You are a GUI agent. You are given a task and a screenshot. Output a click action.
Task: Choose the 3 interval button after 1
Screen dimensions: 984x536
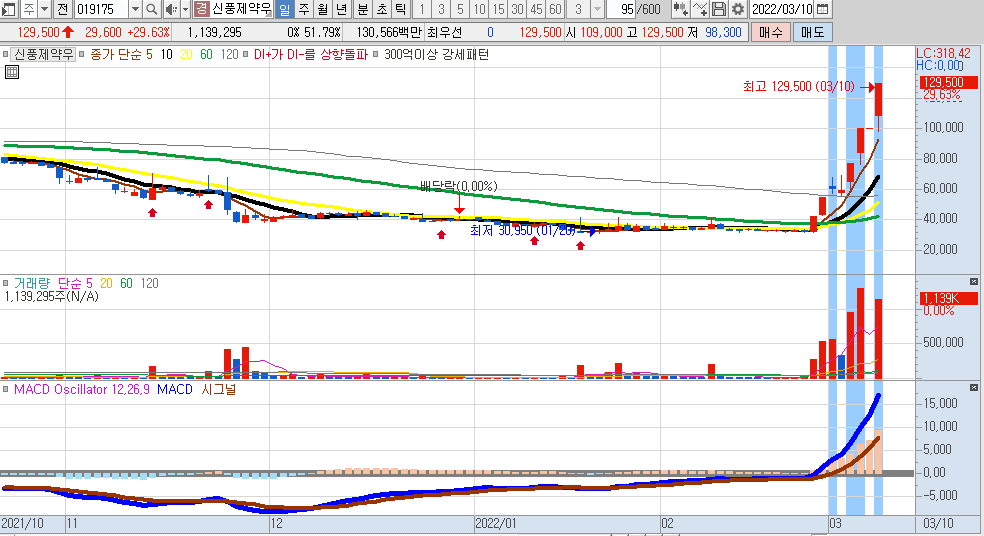(x=441, y=9)
